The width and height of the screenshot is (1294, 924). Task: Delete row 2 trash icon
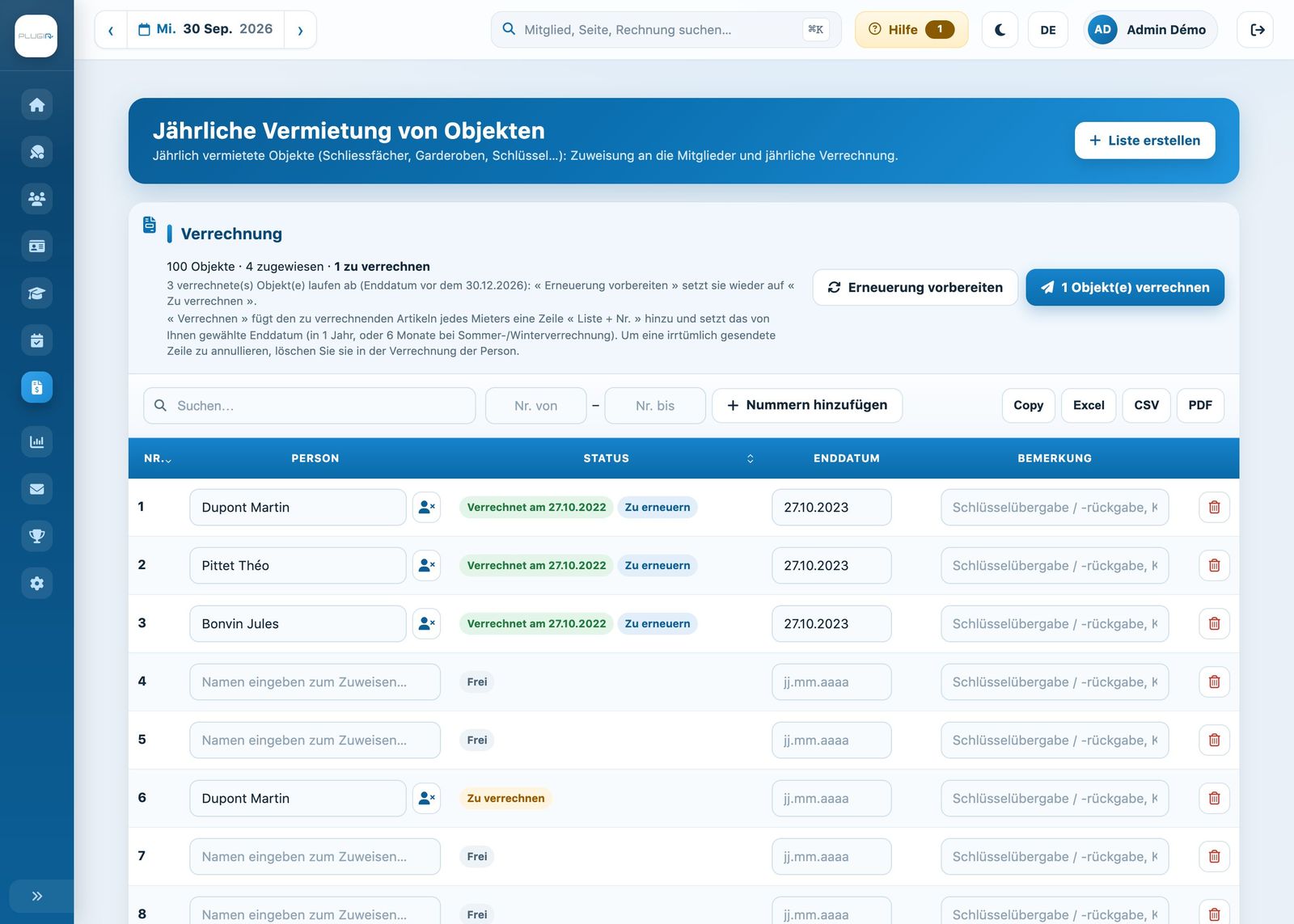1214,566
